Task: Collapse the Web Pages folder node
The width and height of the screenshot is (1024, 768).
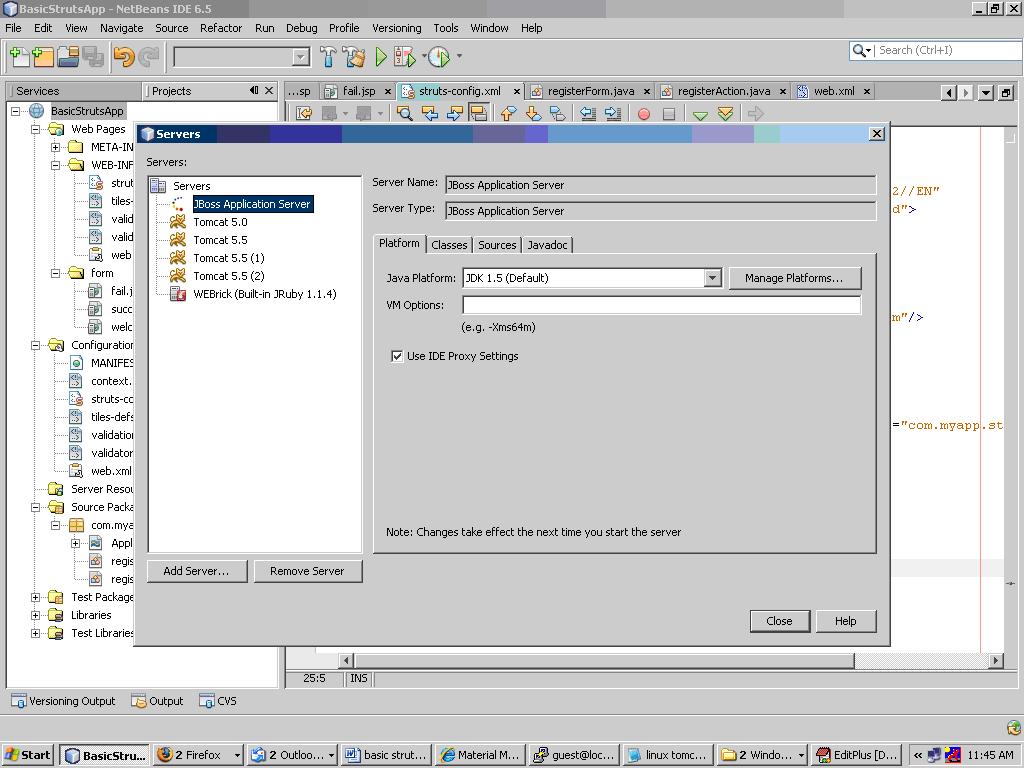Action: pyautogui.click(x=36, y=129)
